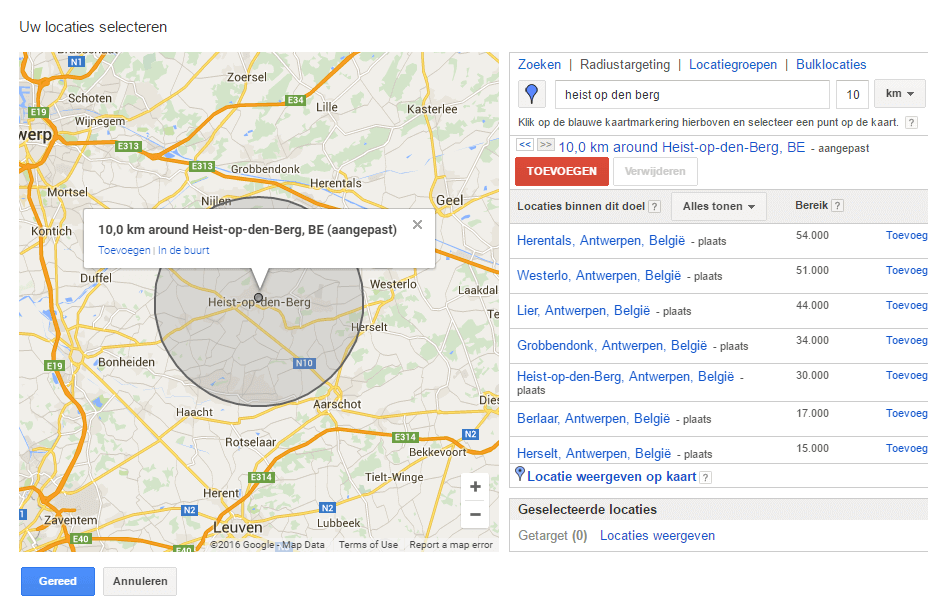Open help icon next to Bereik
Viewport: 930px width, 609px height.
(837, 206)
